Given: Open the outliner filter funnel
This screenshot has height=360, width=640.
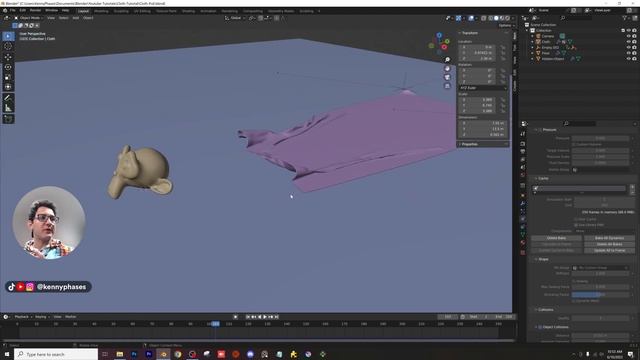Looking at the screenshot, I should [x=624, y=18].
